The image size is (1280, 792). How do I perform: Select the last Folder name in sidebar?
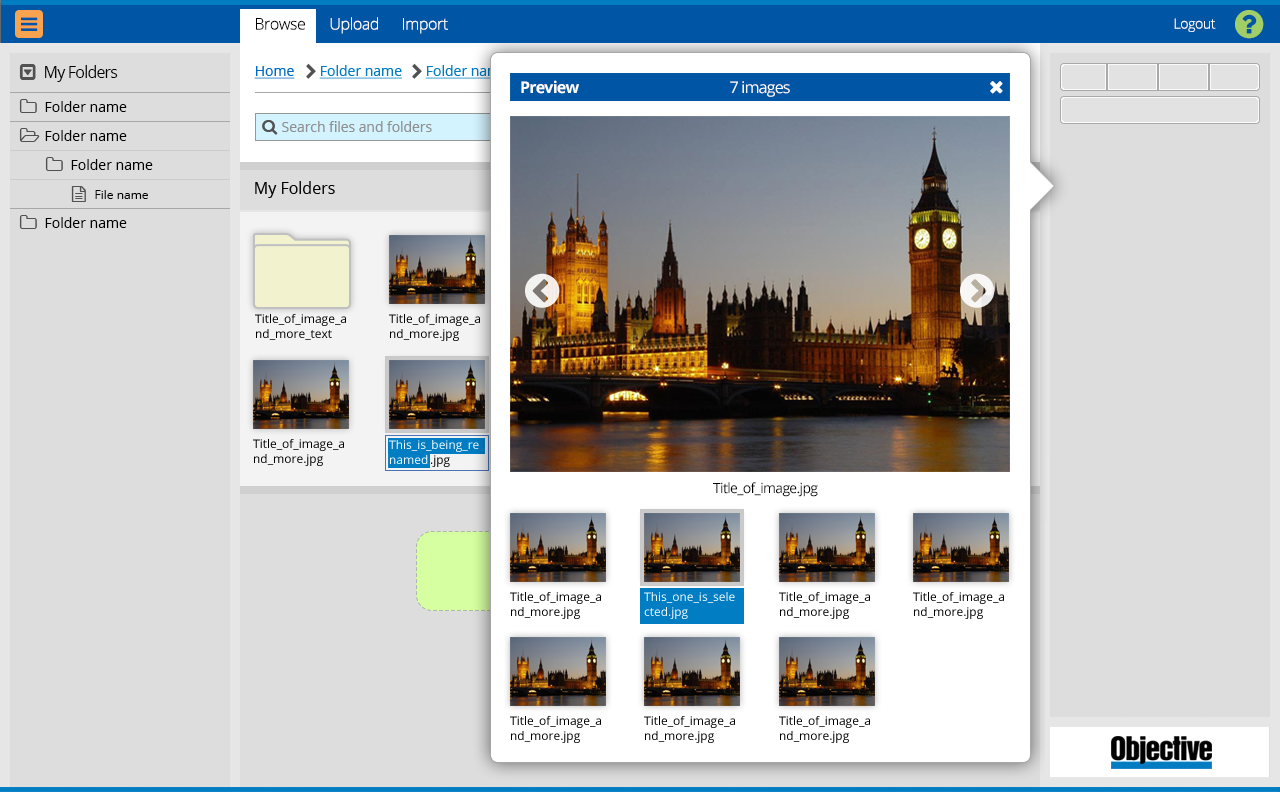coord(120,223)
